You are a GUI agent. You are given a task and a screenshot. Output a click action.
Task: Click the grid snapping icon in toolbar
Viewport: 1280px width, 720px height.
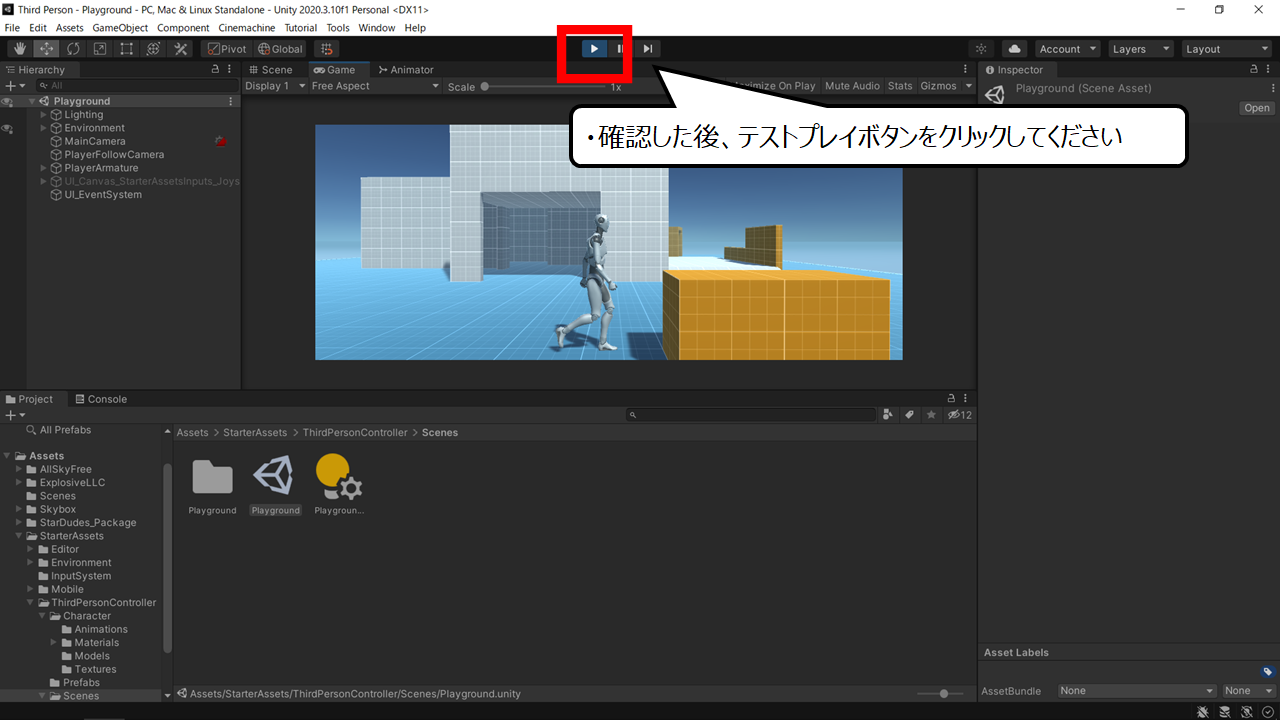pyautogui.click(x=326, y=49)
